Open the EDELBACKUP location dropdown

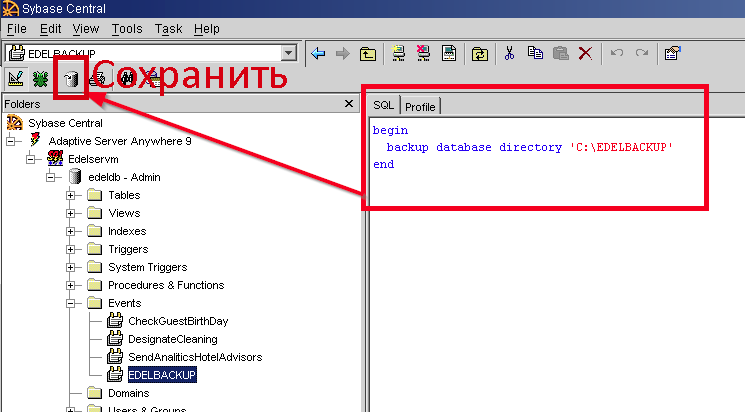pyautogui.click(x=289, y=53)
